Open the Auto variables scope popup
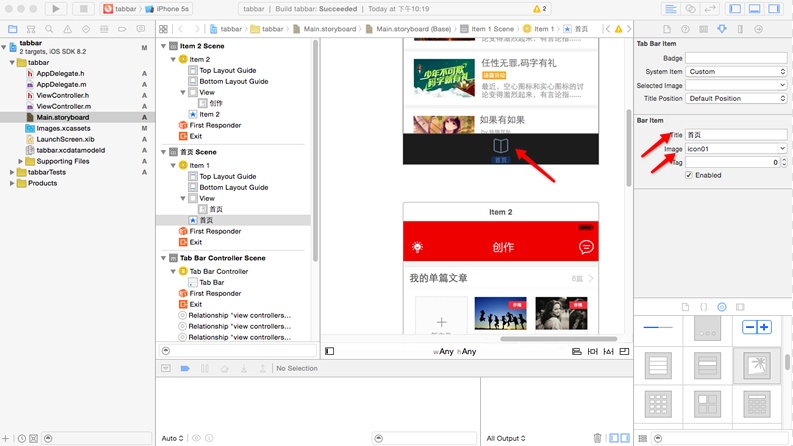793x446 pixels. point(172,438)
